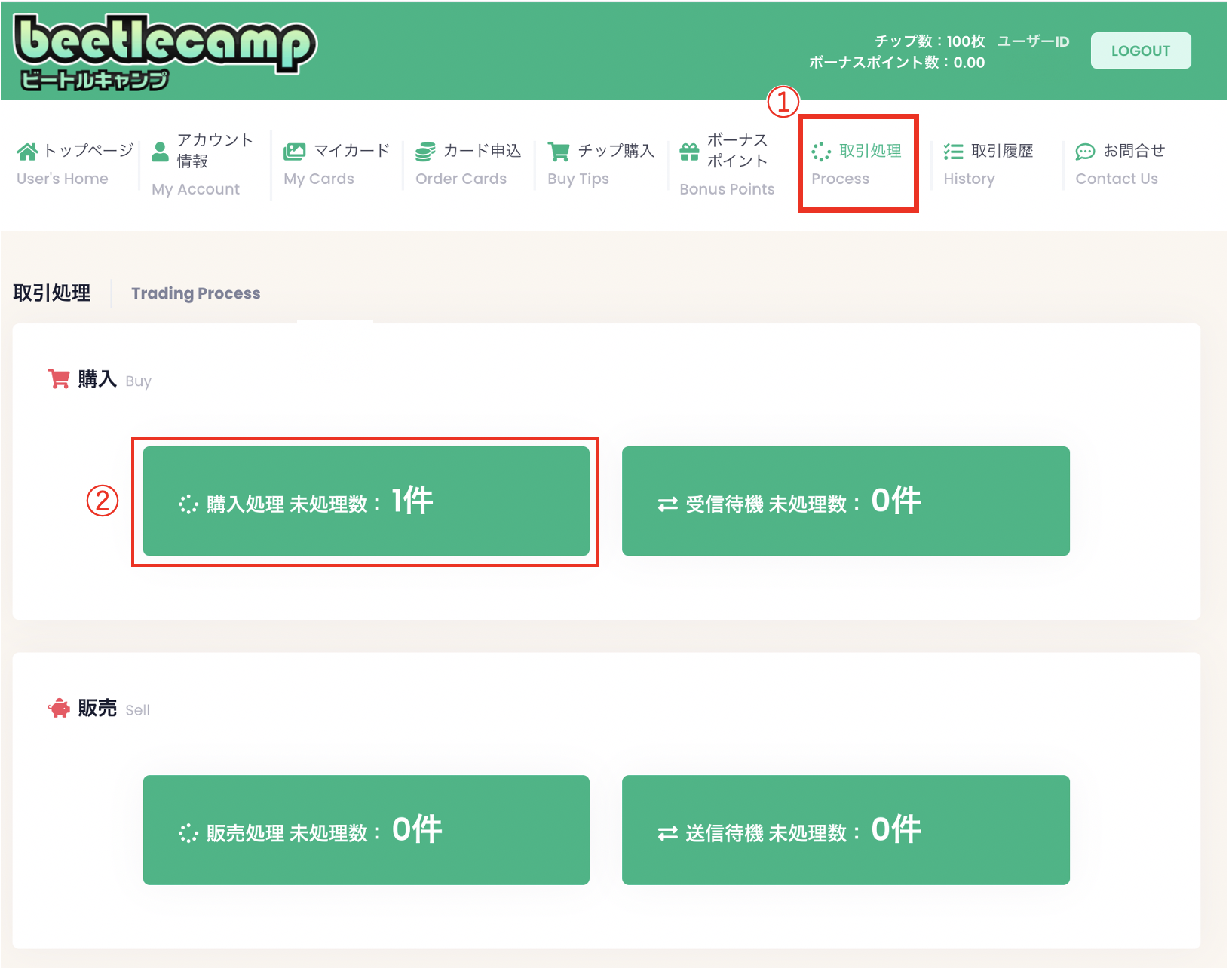Click the gift icon for ボーナスポイント
Image resolution: width=1232 pixels, height=968 pixels.
pyautogui.click(x=690, y=152)
